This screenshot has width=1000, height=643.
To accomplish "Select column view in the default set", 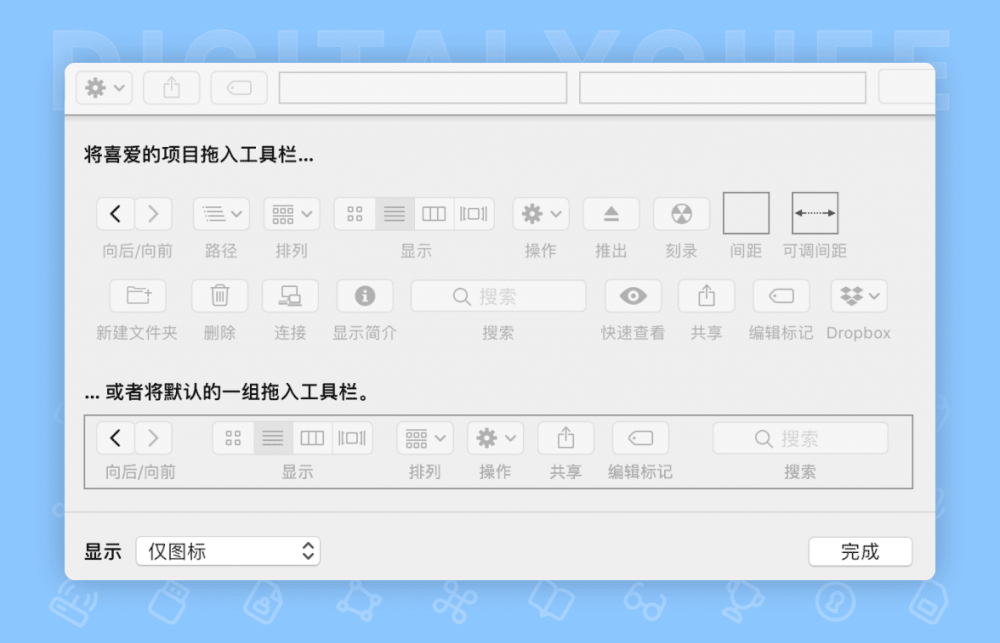I will pos(312,438).
